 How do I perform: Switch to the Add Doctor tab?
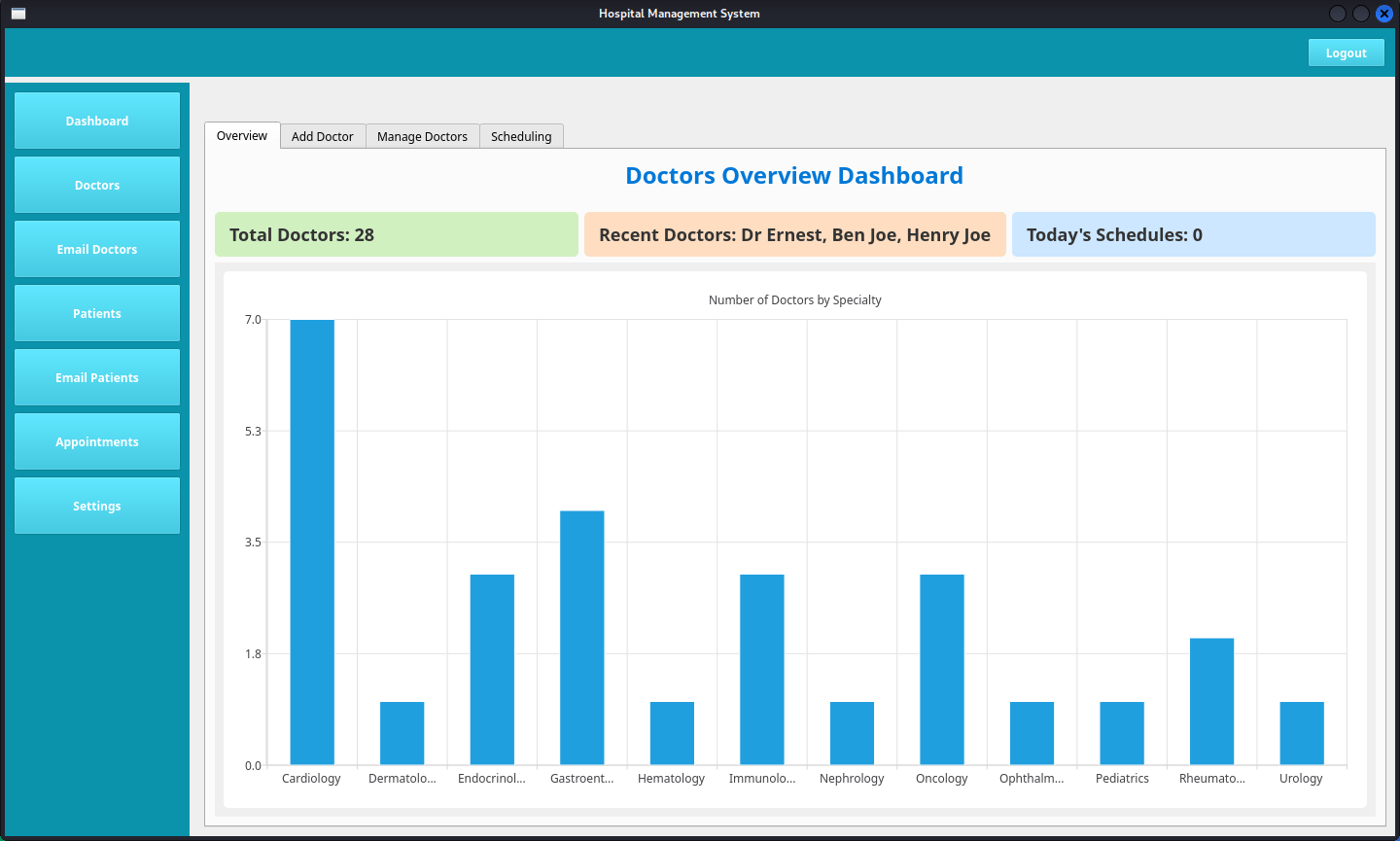pyautogui.click(x=323, y=137)
